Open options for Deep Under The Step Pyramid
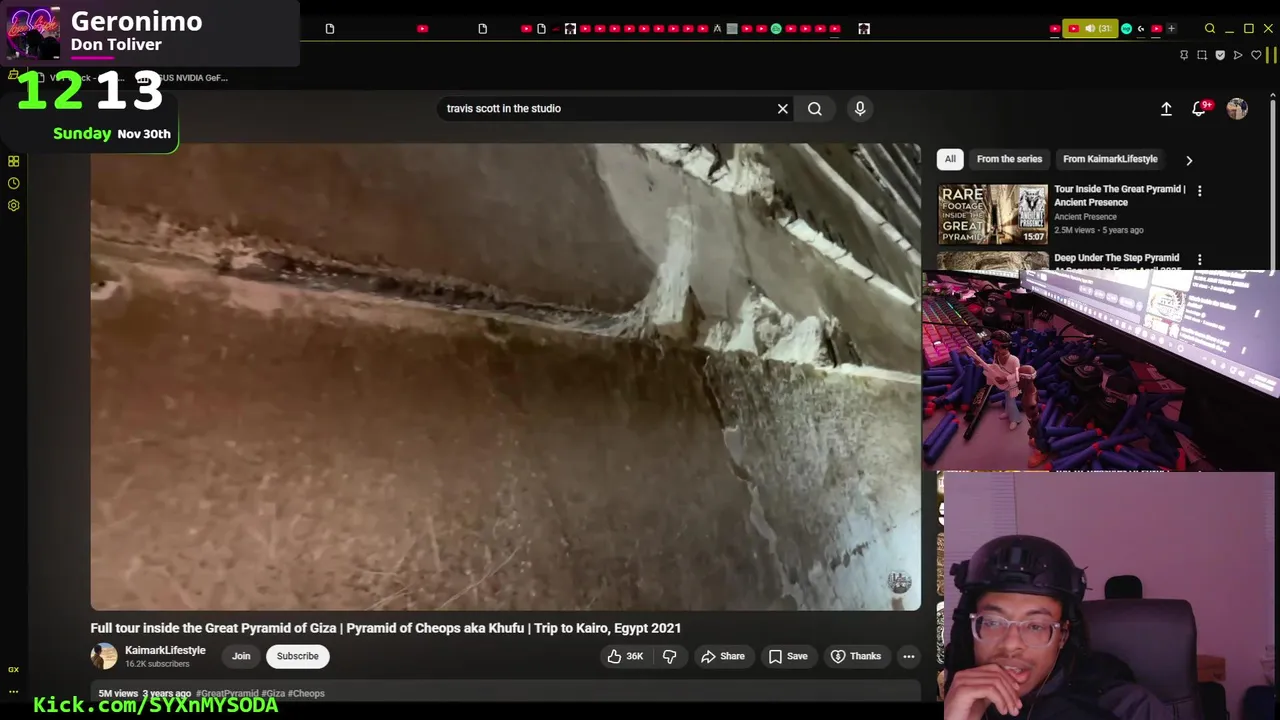Screen dimensions: 1280x720 pos(1200,260)
